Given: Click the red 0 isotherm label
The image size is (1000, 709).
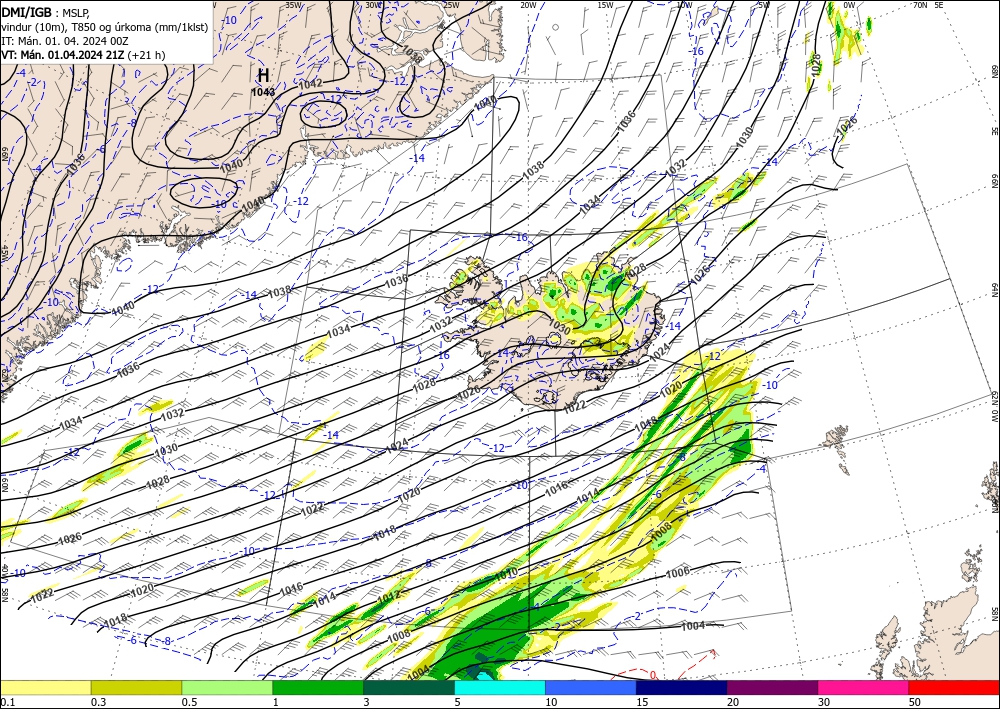Looking at the screenshot, I should tap(652, 675).
